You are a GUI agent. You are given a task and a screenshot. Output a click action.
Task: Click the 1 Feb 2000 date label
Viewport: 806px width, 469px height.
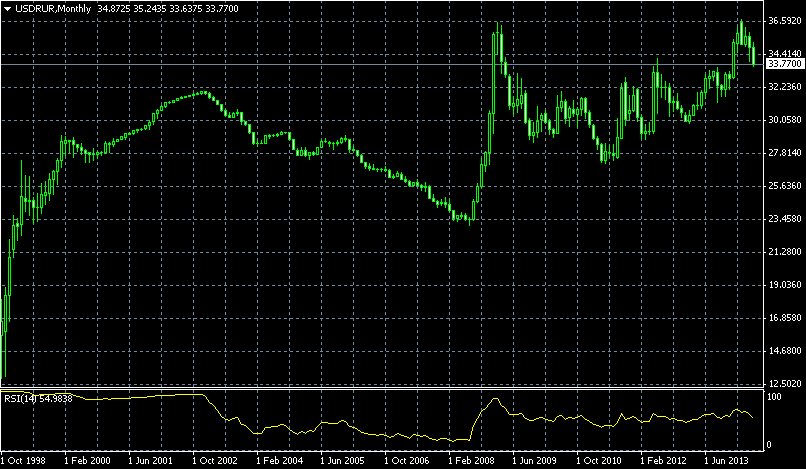(x=87, y=459)
